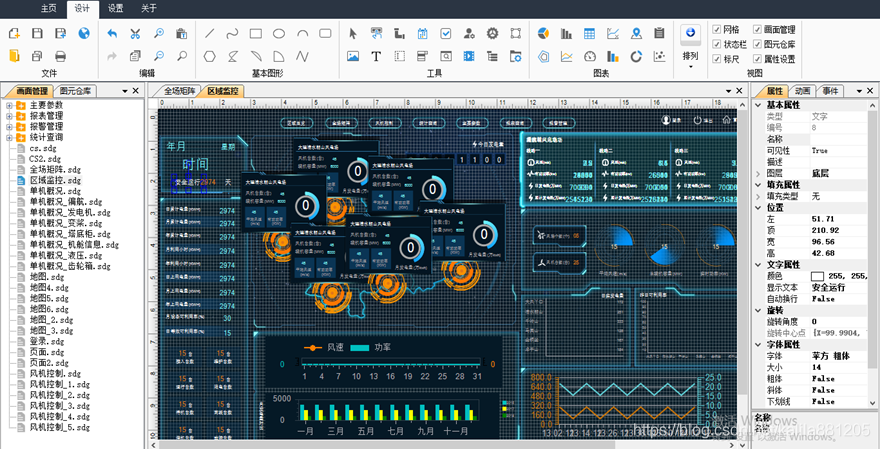Click the printer icon
880x449 pixels.
(60, 56)
